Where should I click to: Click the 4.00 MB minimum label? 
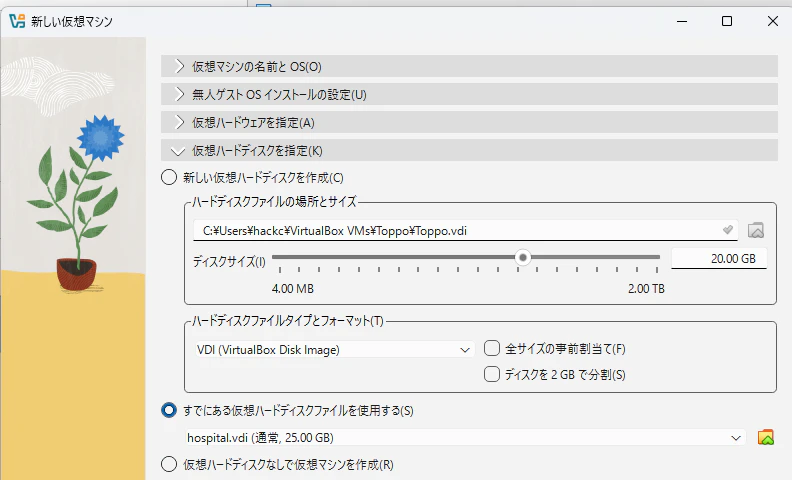tap(293, 289)
